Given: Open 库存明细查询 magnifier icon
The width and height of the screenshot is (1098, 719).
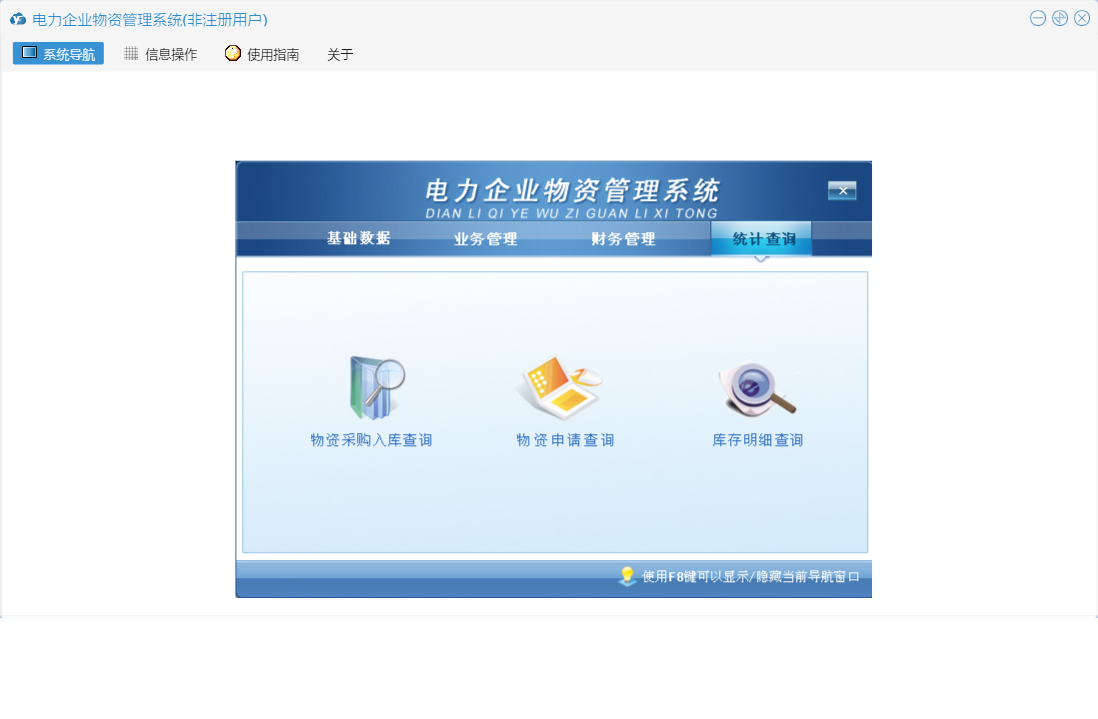Looking at the screenshot, I should pos(758,389).
